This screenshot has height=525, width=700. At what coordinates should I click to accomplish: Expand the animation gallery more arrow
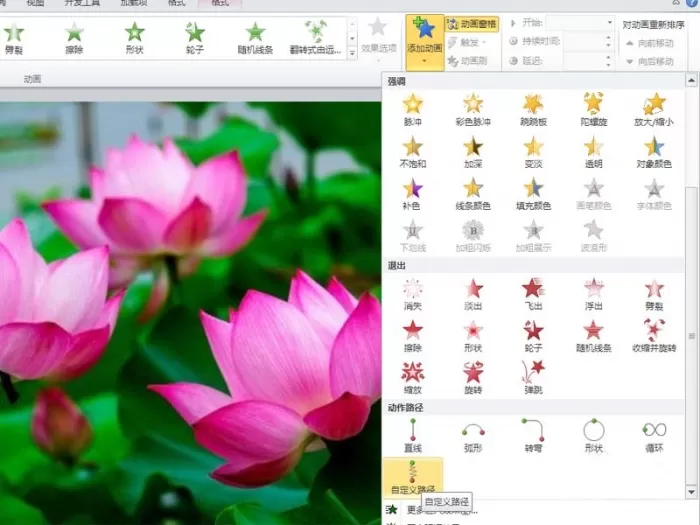click(x=352, y=53)
